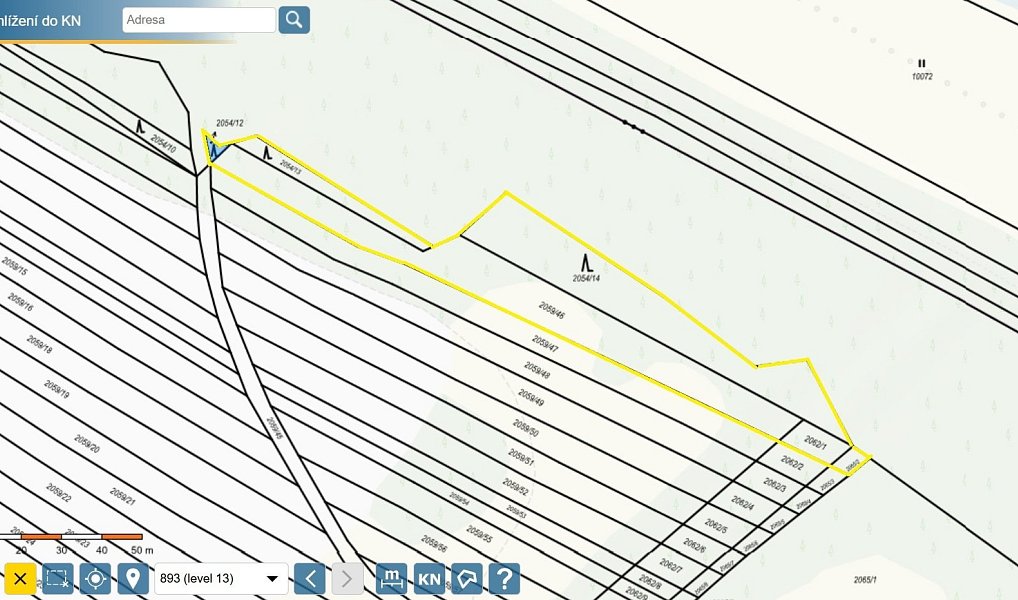Click parcel label 2062/6
Screen dimensions: 1018x600
(x=694, y=545)
